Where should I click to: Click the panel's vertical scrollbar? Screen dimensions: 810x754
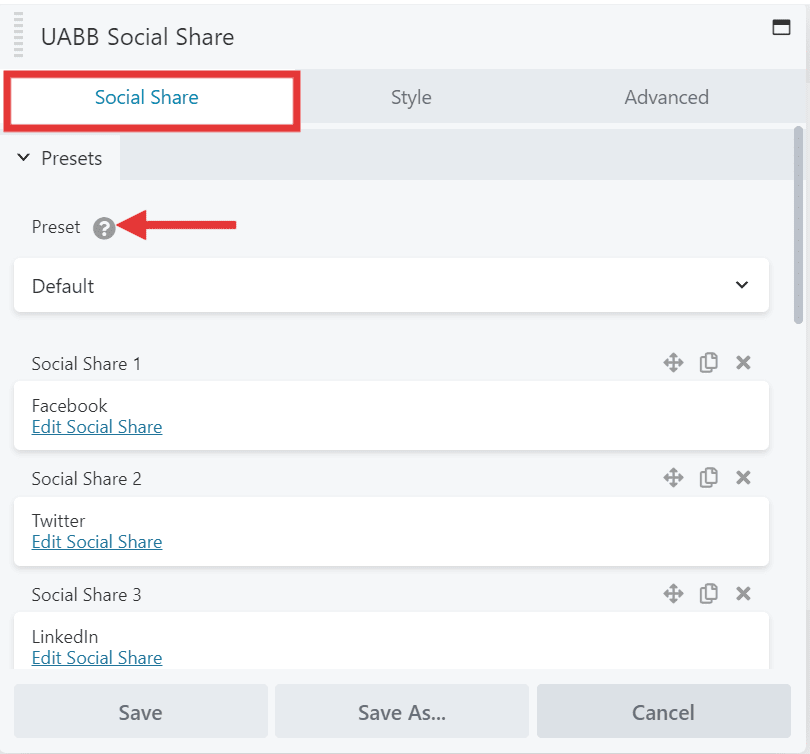pyautogui.click(x=798, y=225)
